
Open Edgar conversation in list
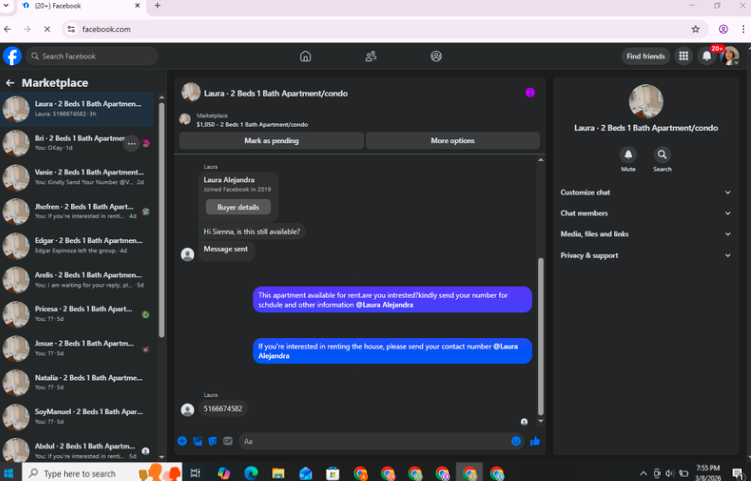tap(78, 246)
